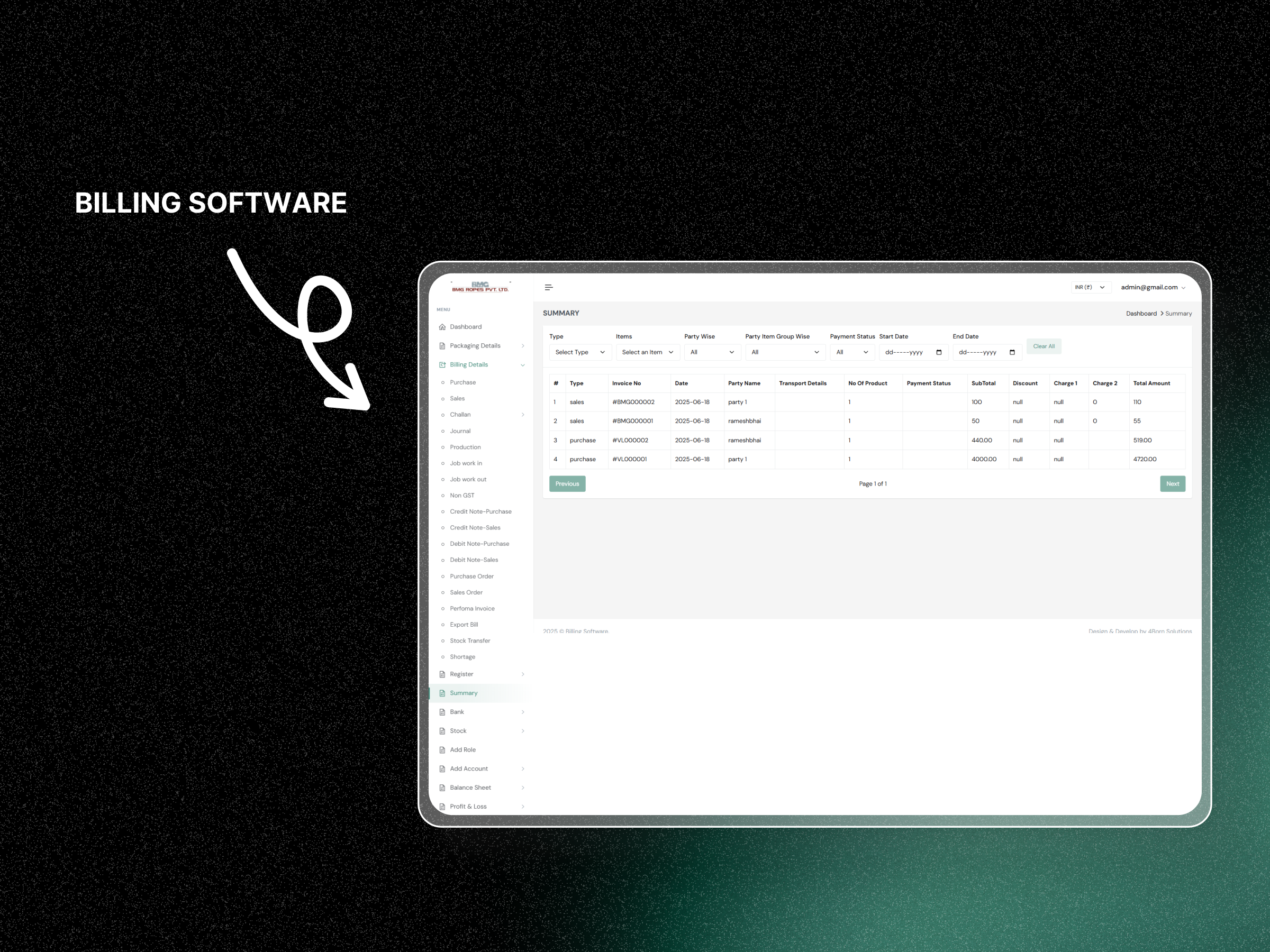The height and width of the screenshot is (952, 1270).
Task: Follow the Dashboard breadcrumb link
Action: tap(1141, 314)
